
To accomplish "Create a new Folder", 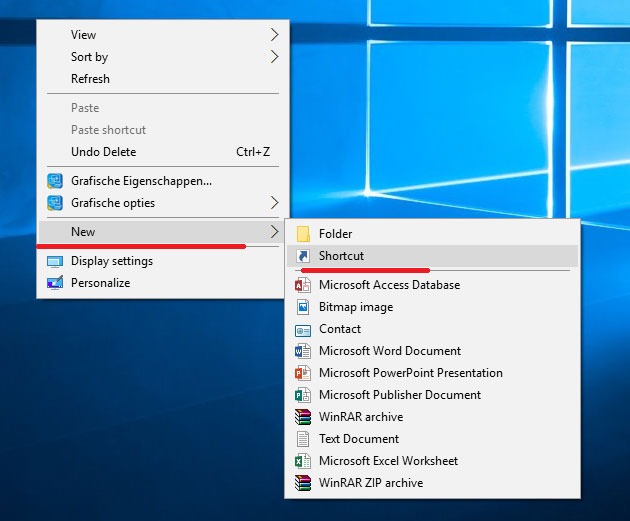I will (432, 234).
